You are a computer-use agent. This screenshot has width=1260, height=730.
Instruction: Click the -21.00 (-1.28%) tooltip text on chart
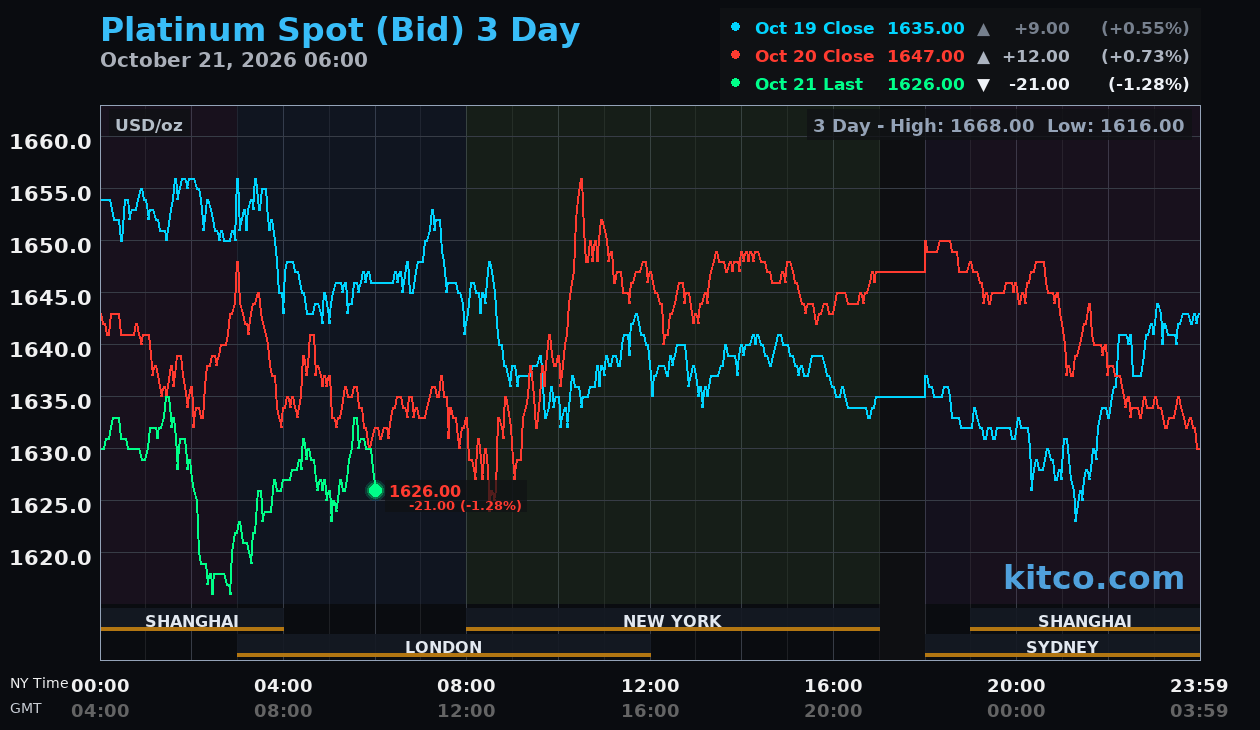[x=465, y=506]
